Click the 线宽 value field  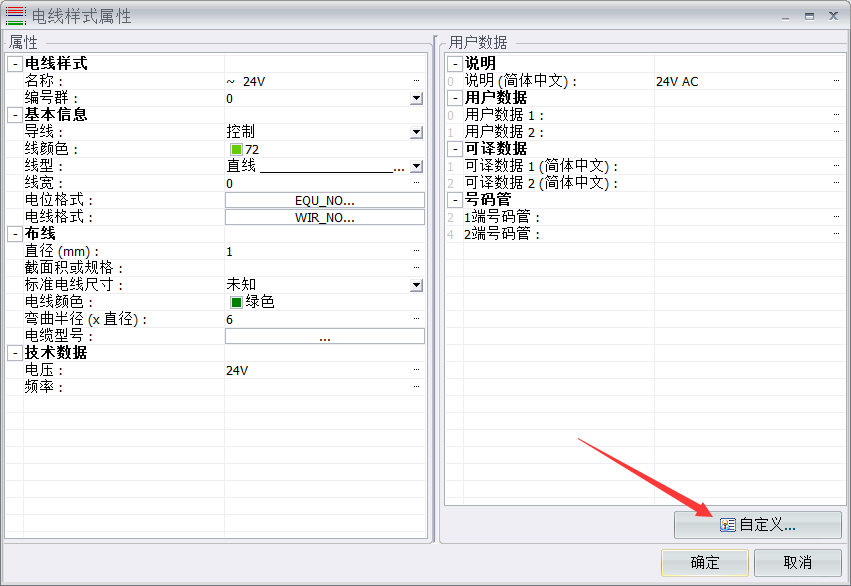click(x=320, y=183)
